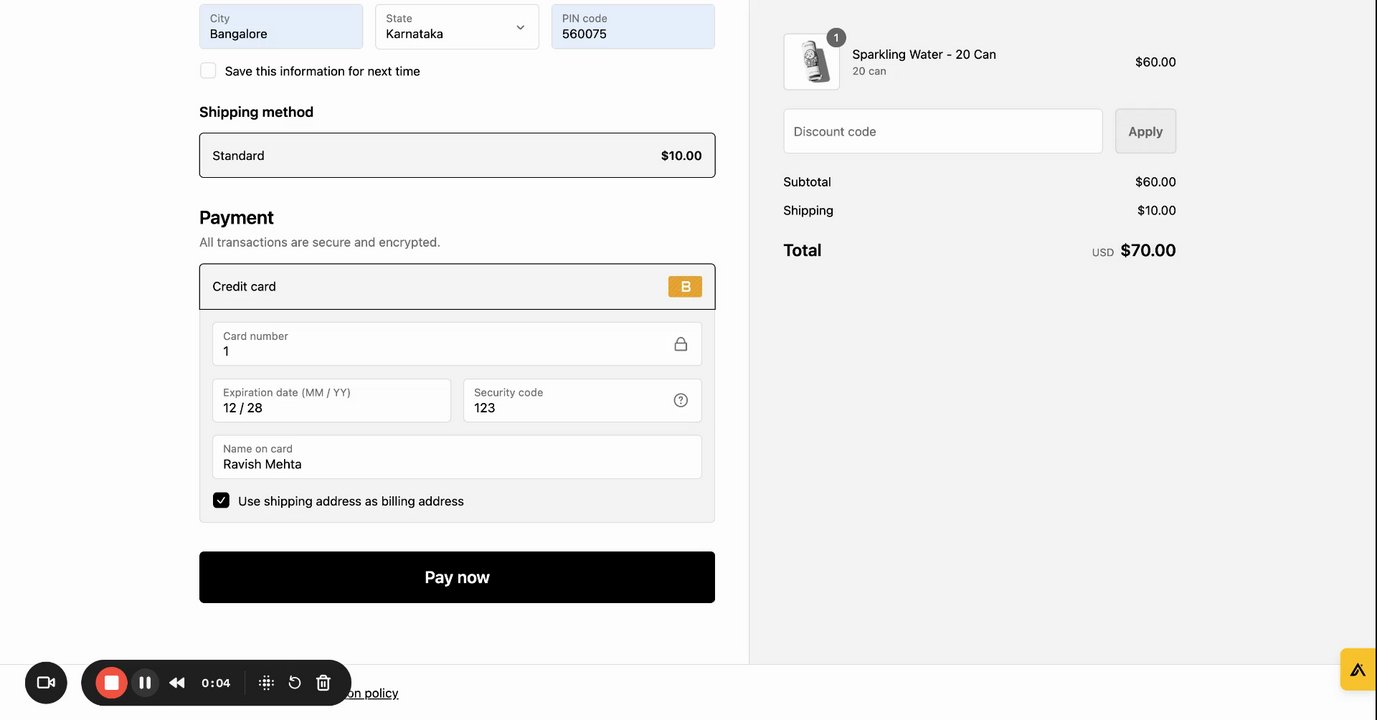
Task: Restart the recording with the circular arrow
Action: coord(295,683)
